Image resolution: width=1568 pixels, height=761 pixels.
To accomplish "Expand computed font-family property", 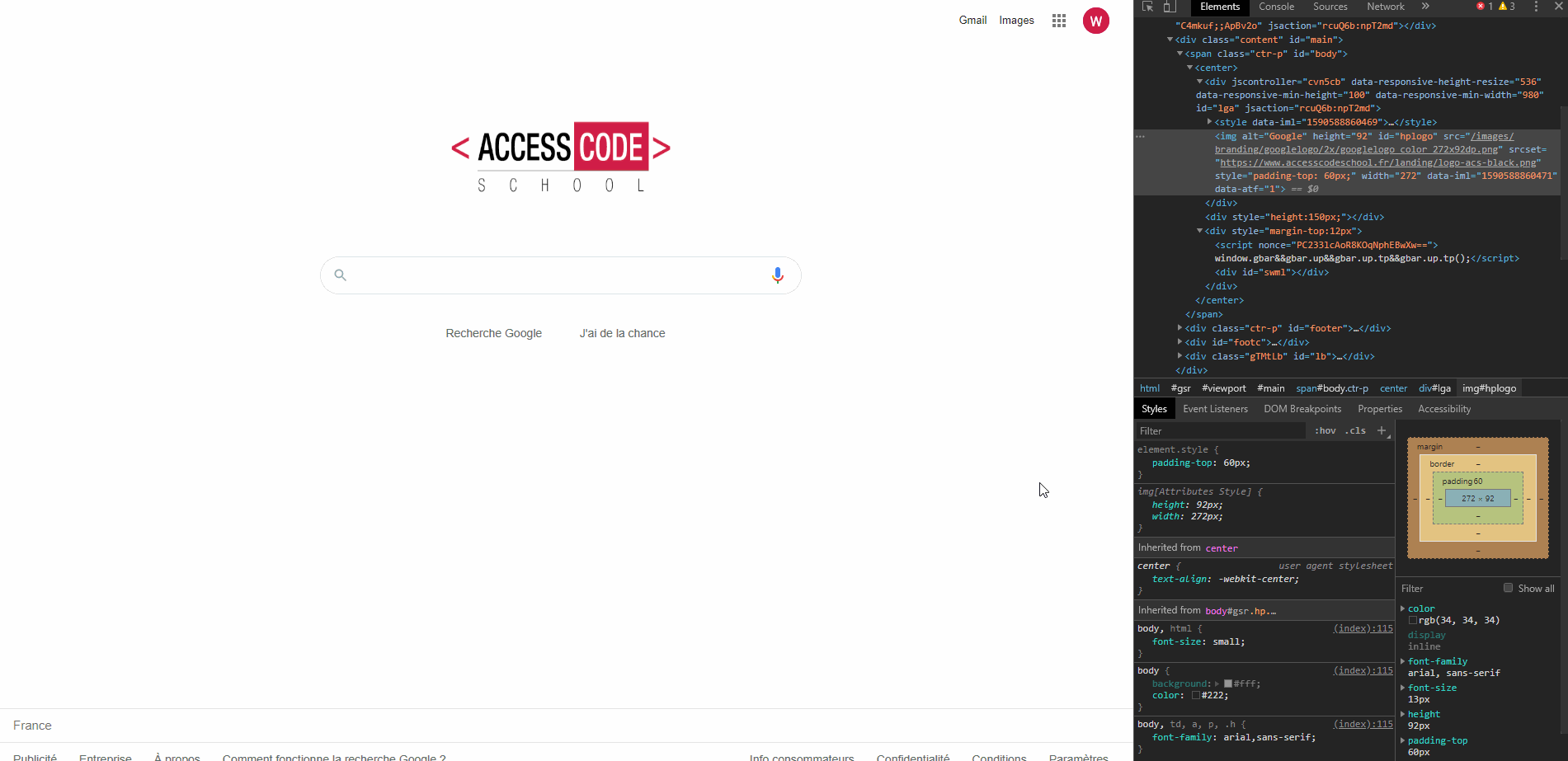I will [x=1403, y=661].
